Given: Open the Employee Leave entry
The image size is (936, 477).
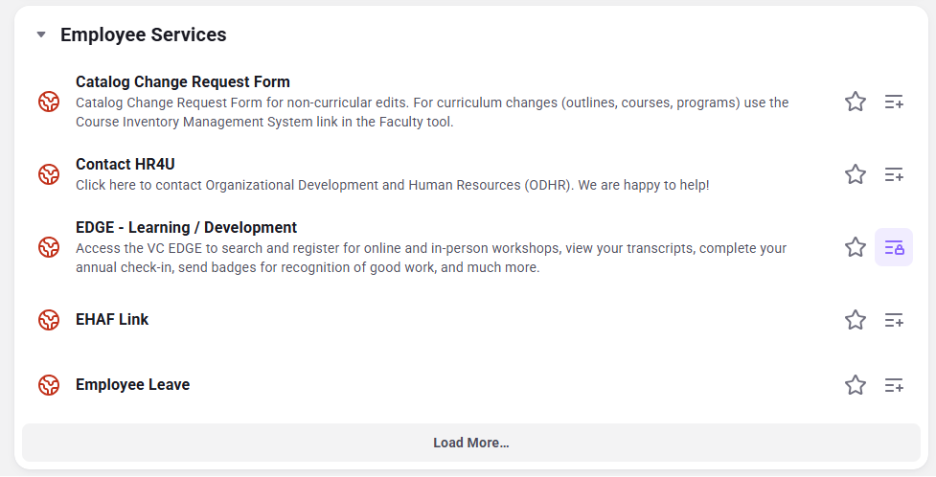Looking at the screenshot, I should click(133, 384).
